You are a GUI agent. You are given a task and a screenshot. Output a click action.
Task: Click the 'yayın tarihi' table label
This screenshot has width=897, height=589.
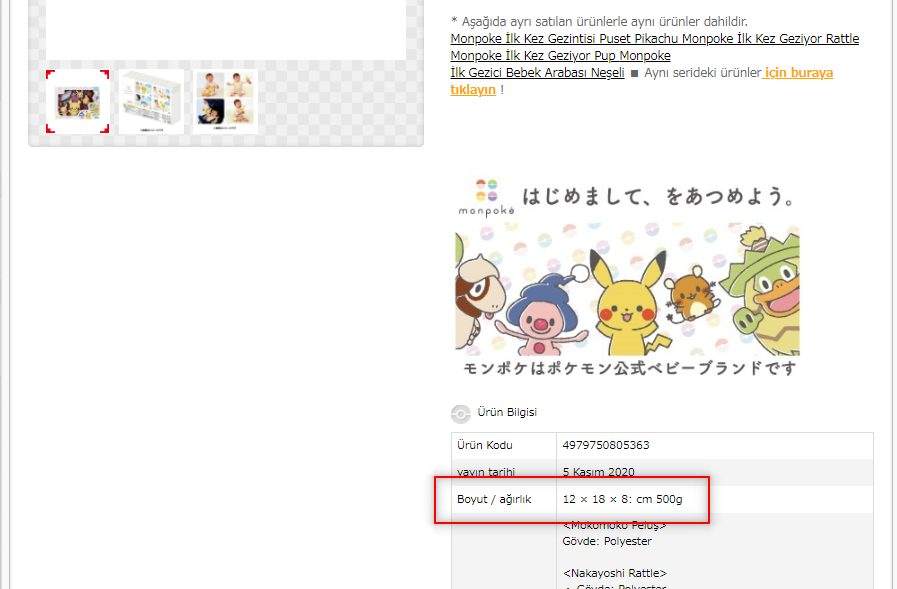click(x=486, y=472)
